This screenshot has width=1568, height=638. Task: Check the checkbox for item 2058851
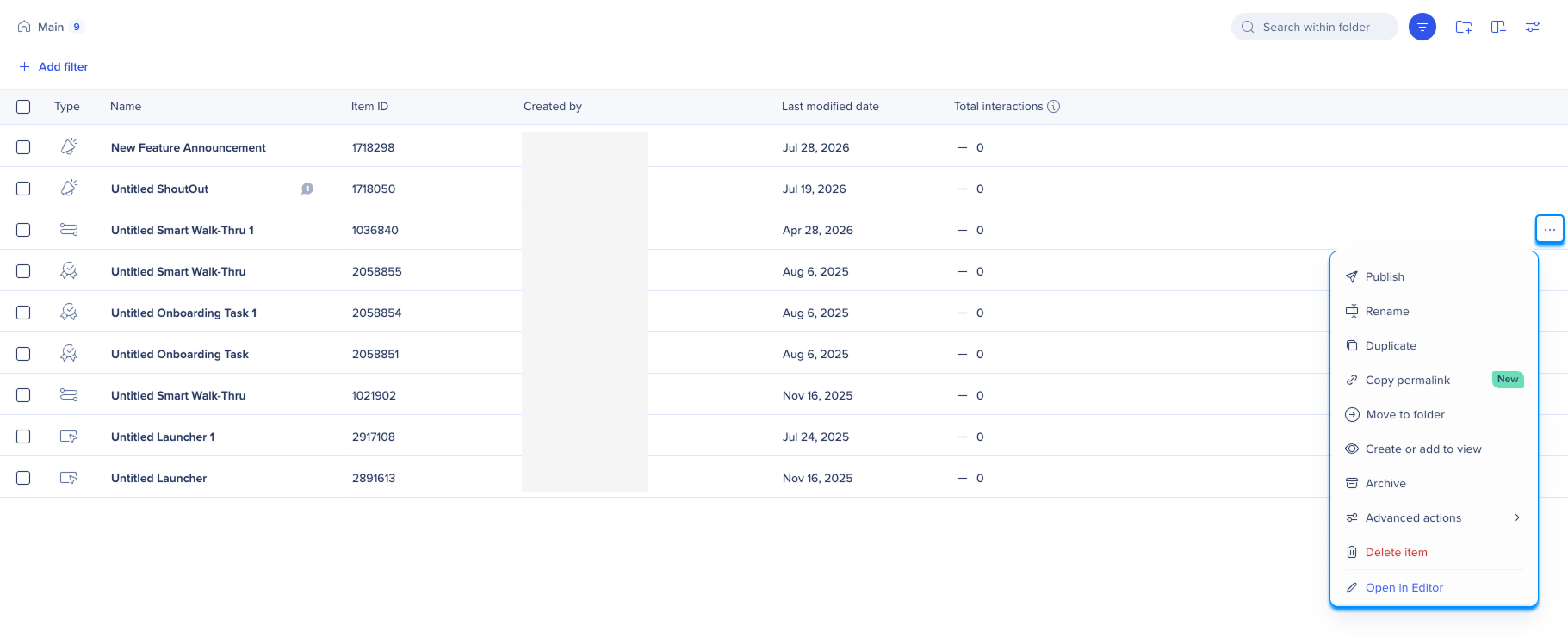(x=23, y=354)
